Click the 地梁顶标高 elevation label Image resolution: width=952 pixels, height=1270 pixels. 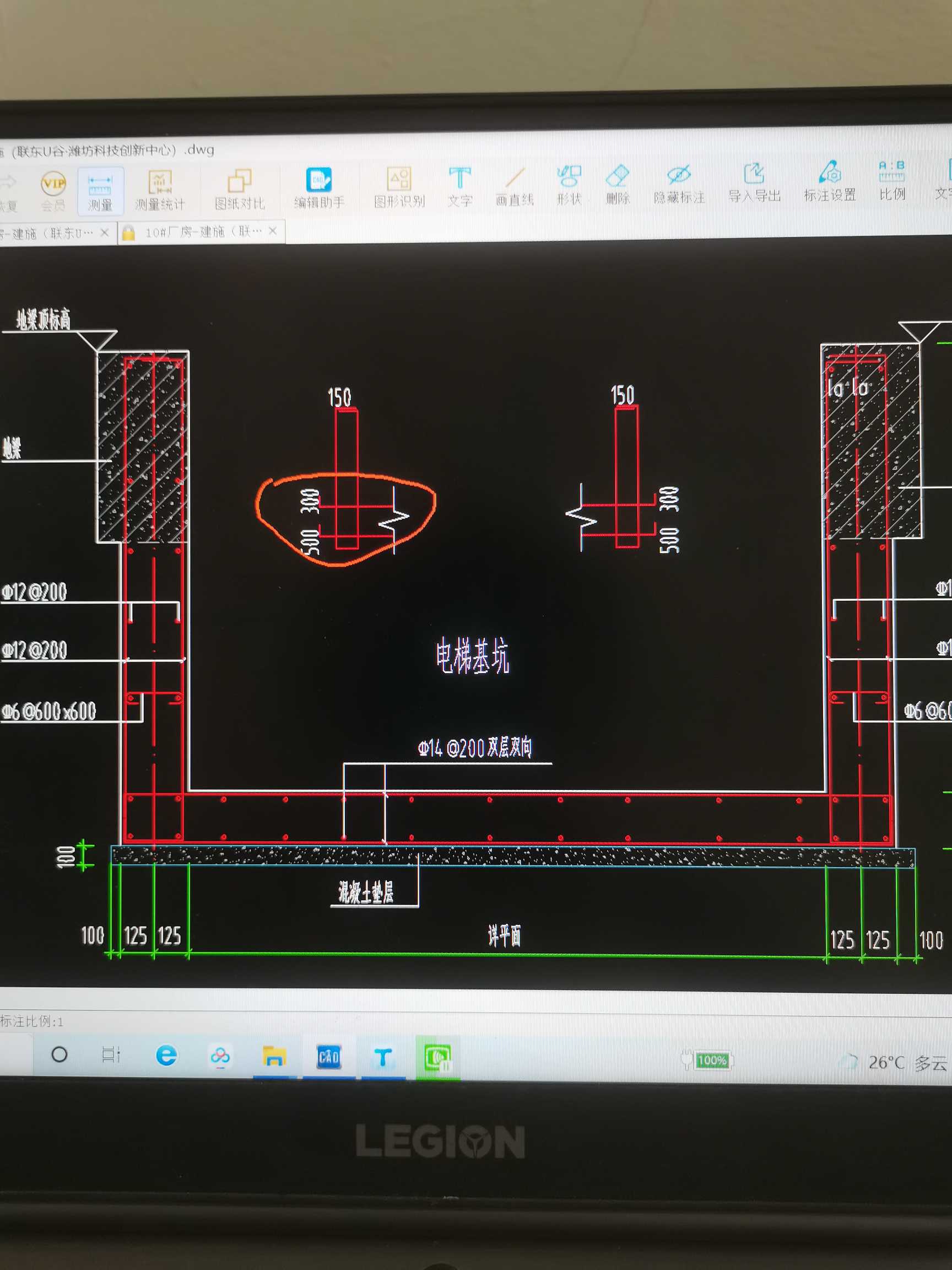pyautogui.click(x=43, y=319)
